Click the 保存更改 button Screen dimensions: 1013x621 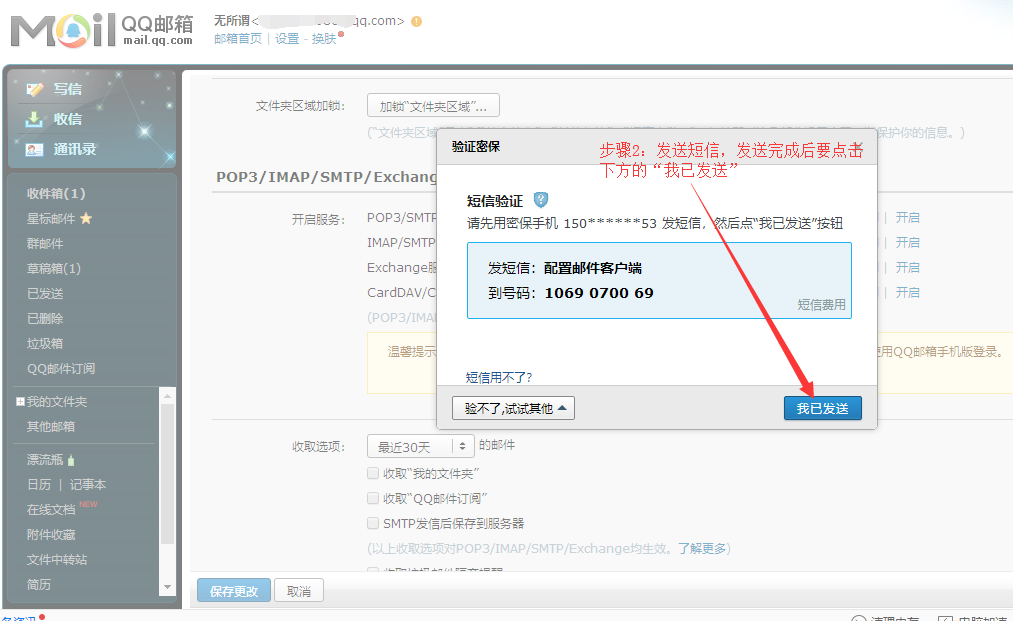(234, 591)
